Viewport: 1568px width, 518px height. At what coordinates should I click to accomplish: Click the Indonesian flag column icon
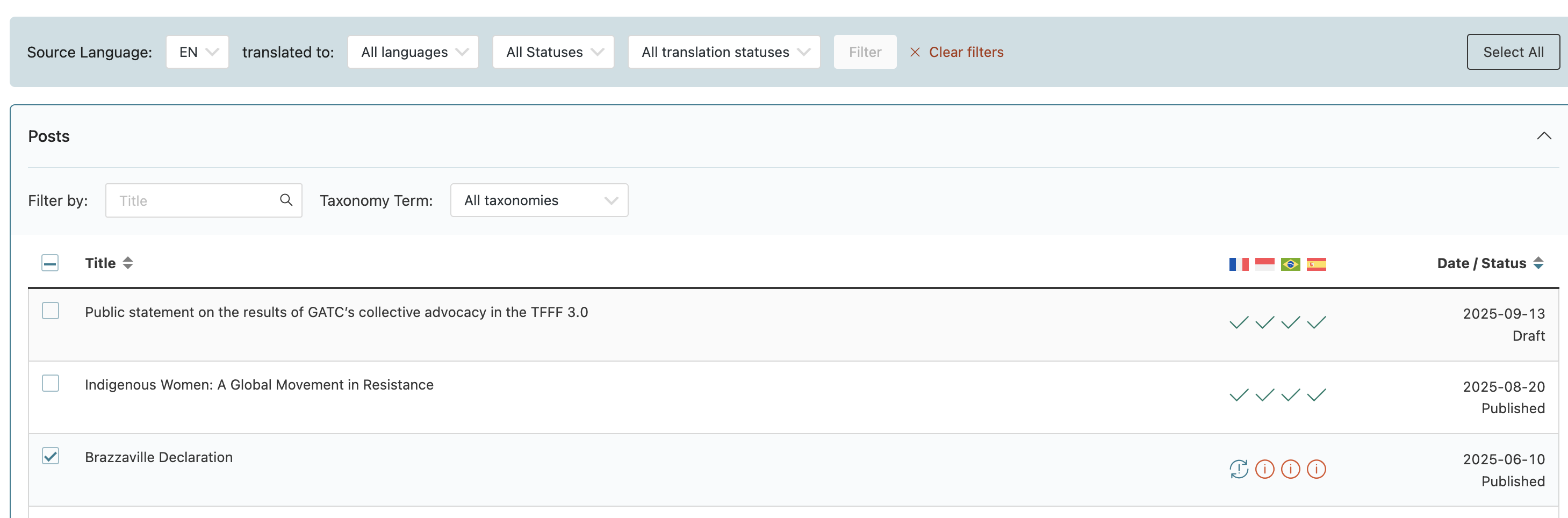(1264, 264)
